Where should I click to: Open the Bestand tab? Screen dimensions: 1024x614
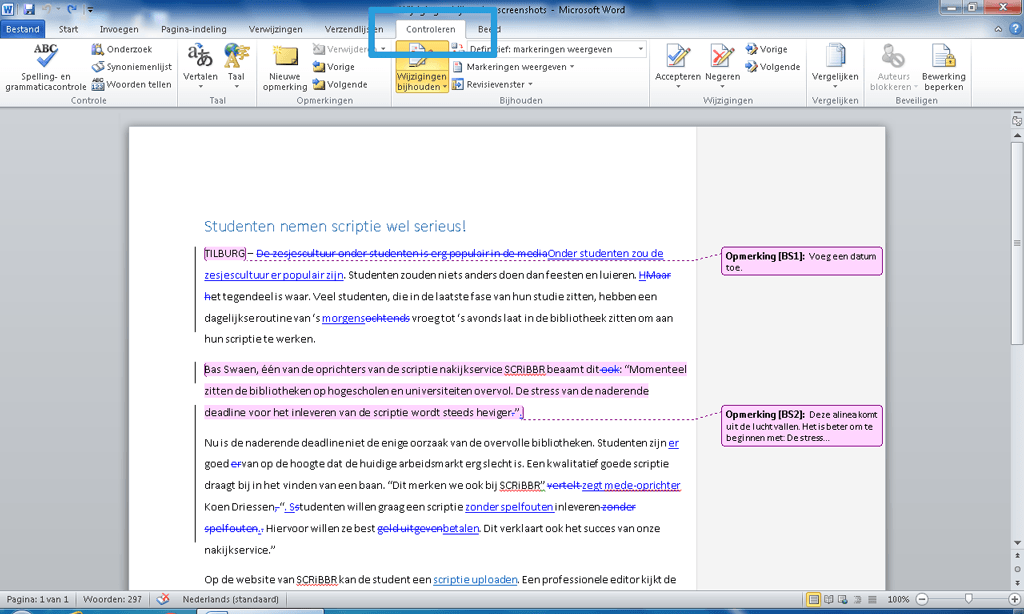tap(23, 29)
